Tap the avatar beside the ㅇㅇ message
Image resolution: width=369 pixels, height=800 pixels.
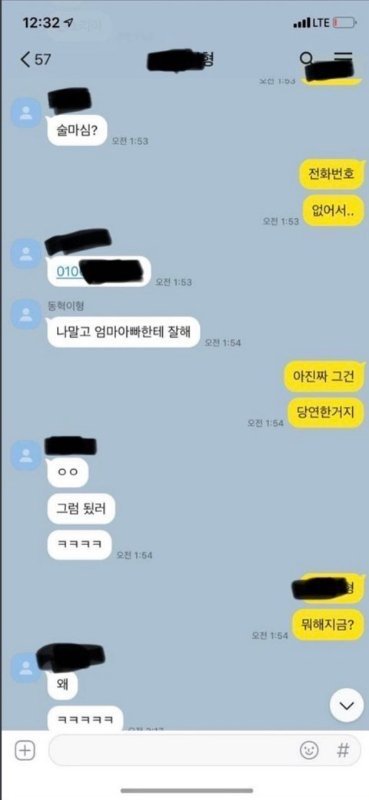tap(26, 456)
